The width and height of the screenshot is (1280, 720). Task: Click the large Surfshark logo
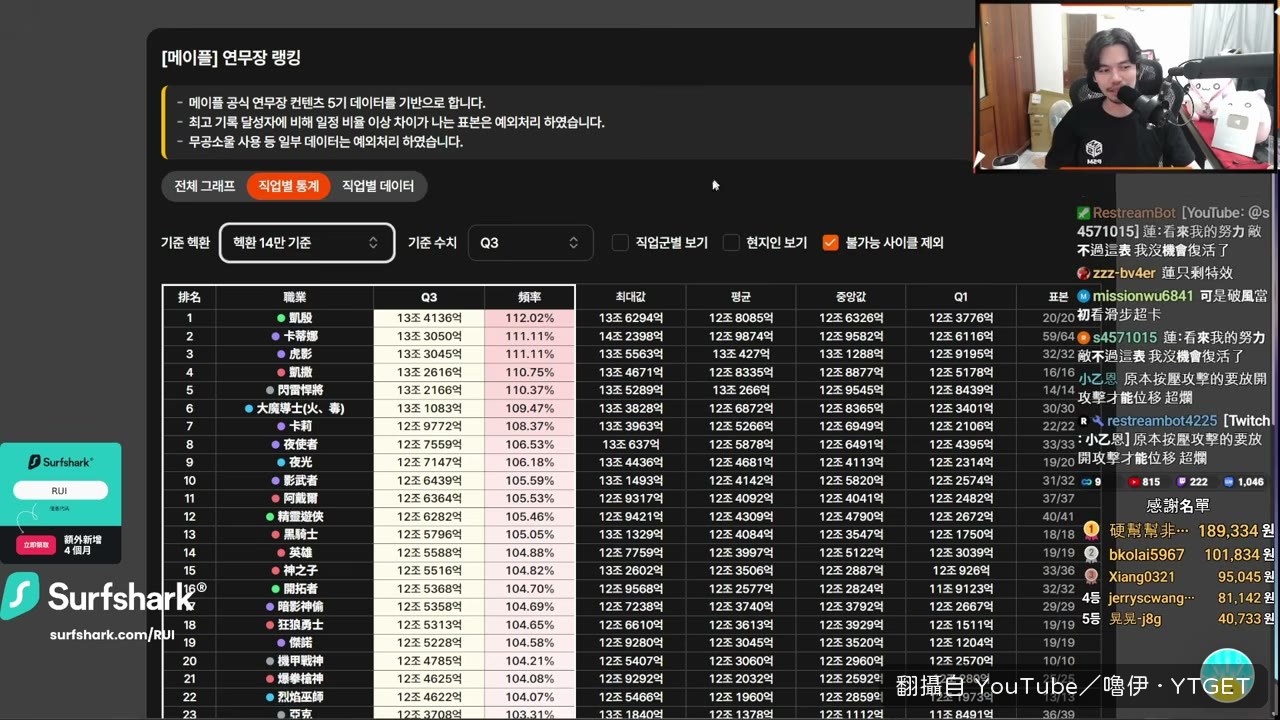[x=103, y=597]
